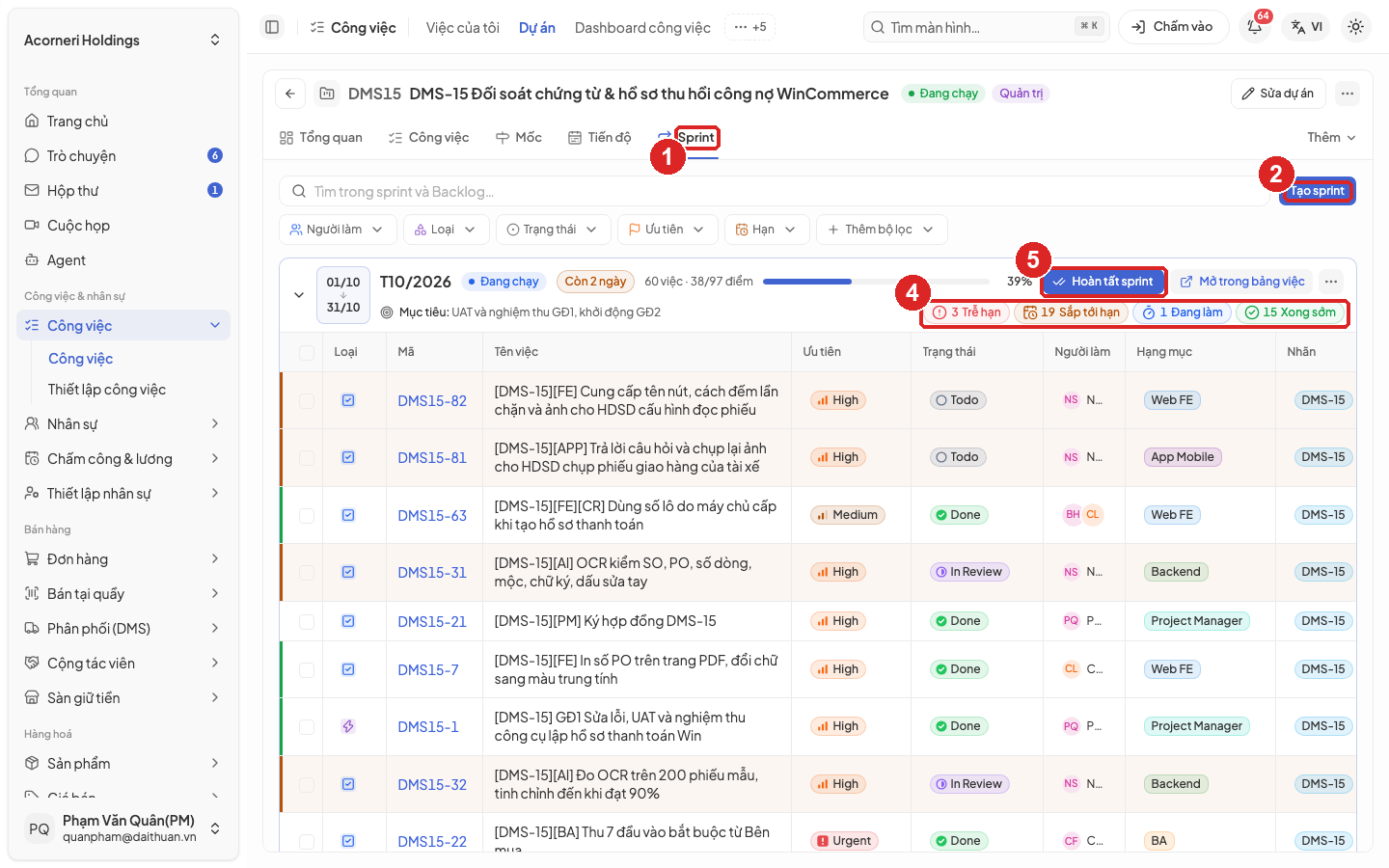Click the Tạo sprint button
Image resolution: width=1389 pixels, height=868 pixels.
tap(1318, 191)
